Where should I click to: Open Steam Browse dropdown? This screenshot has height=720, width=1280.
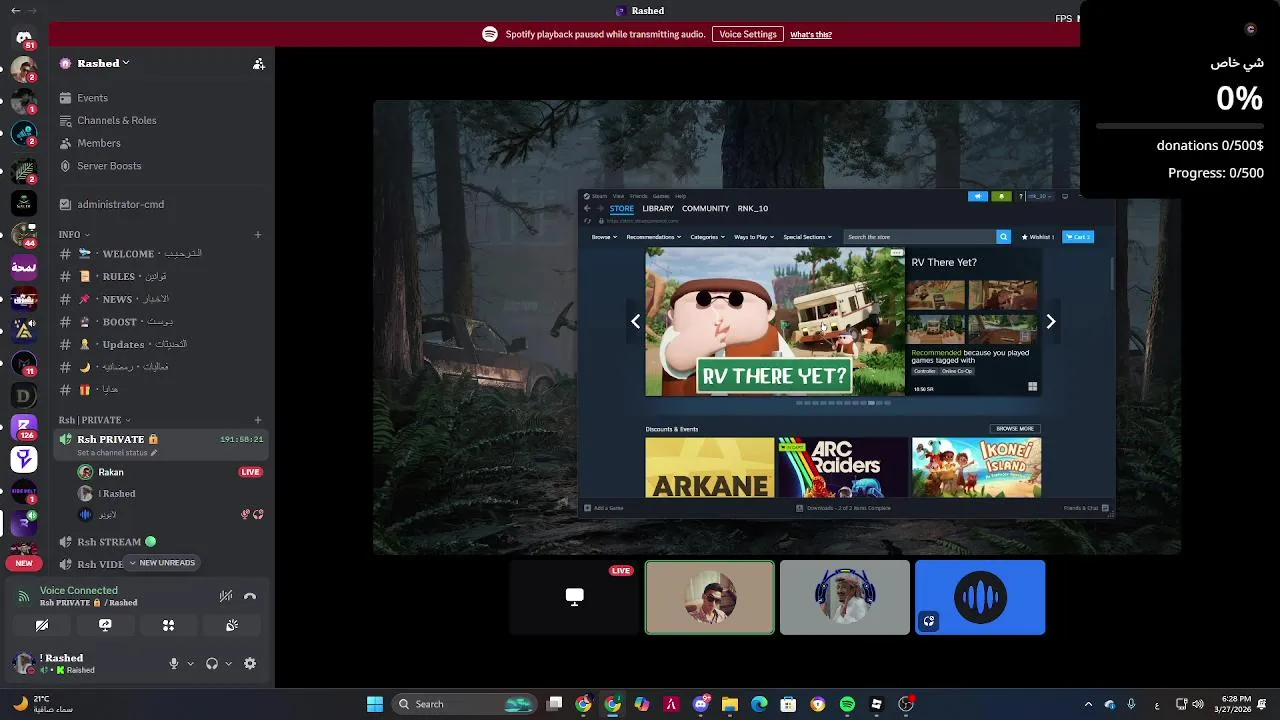[x=602, y=237]
